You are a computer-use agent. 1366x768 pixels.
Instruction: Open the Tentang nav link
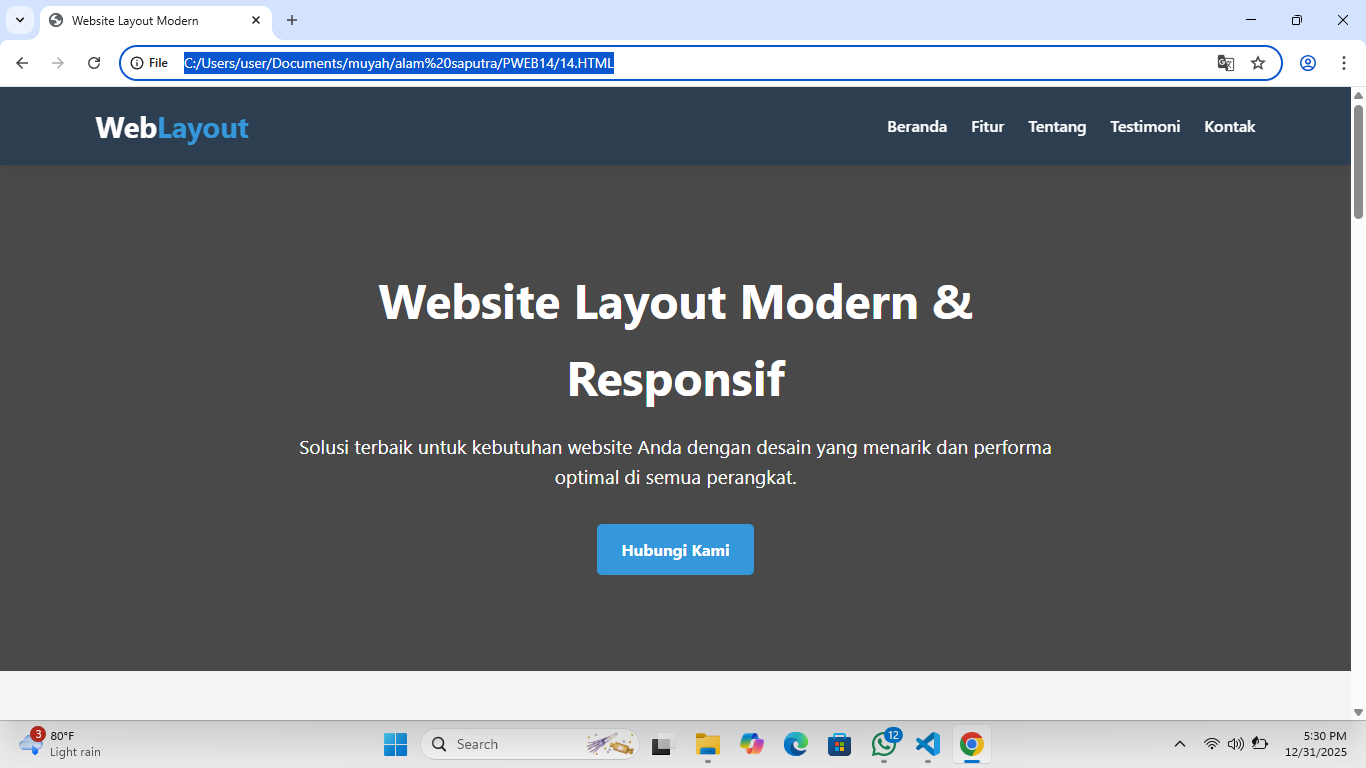click(x=1057, y=126)
